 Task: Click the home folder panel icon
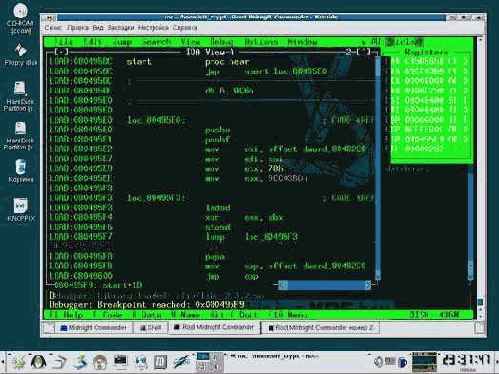[x=100, y=362]
